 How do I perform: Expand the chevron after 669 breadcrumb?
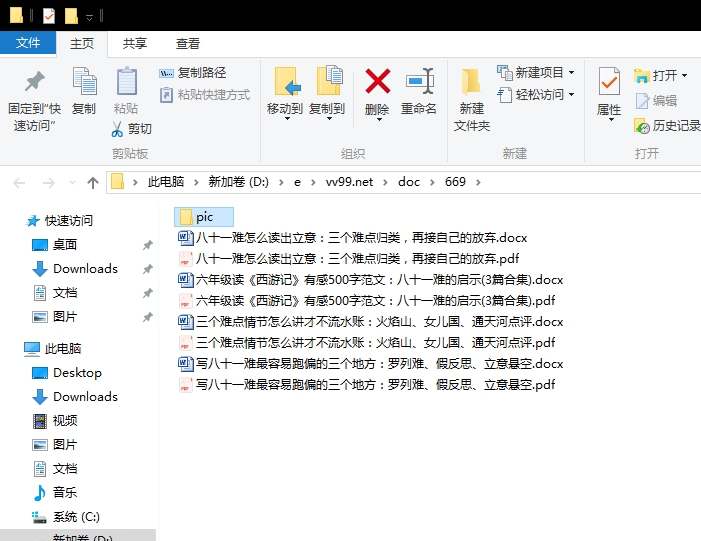tap(478, 182)
